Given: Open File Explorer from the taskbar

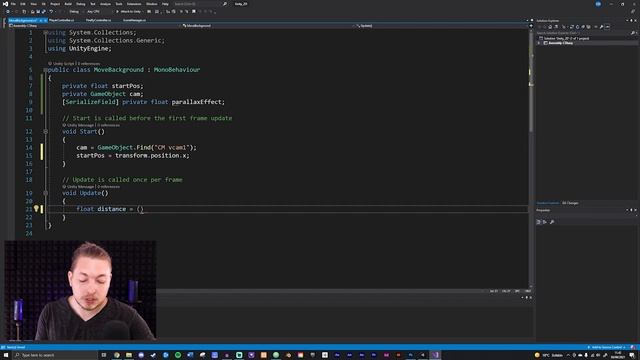Looking at the screenshot, I should pyautogui.click(x=129, y=355).
